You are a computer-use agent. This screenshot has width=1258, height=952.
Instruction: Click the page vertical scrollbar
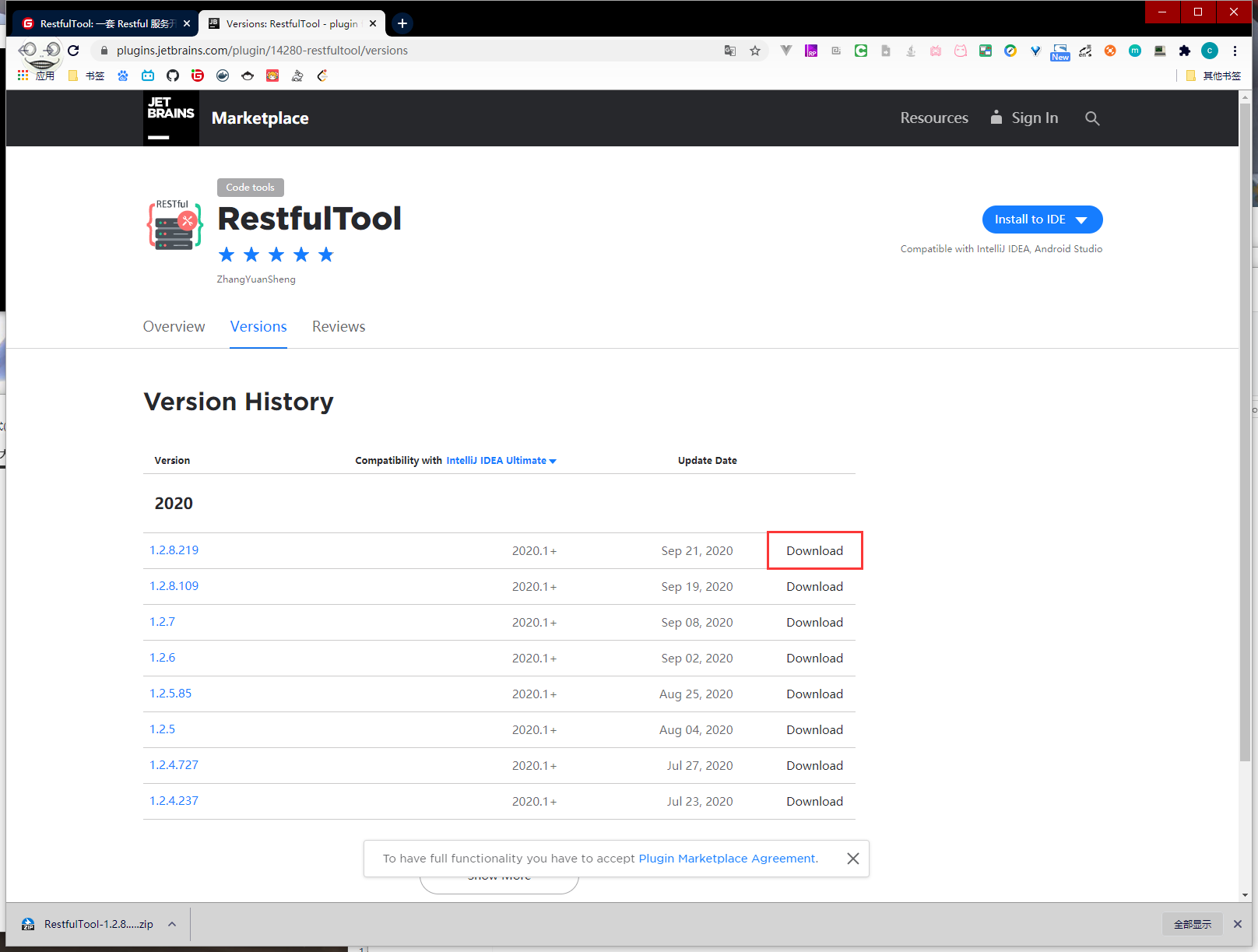[x=1245, y=436]
